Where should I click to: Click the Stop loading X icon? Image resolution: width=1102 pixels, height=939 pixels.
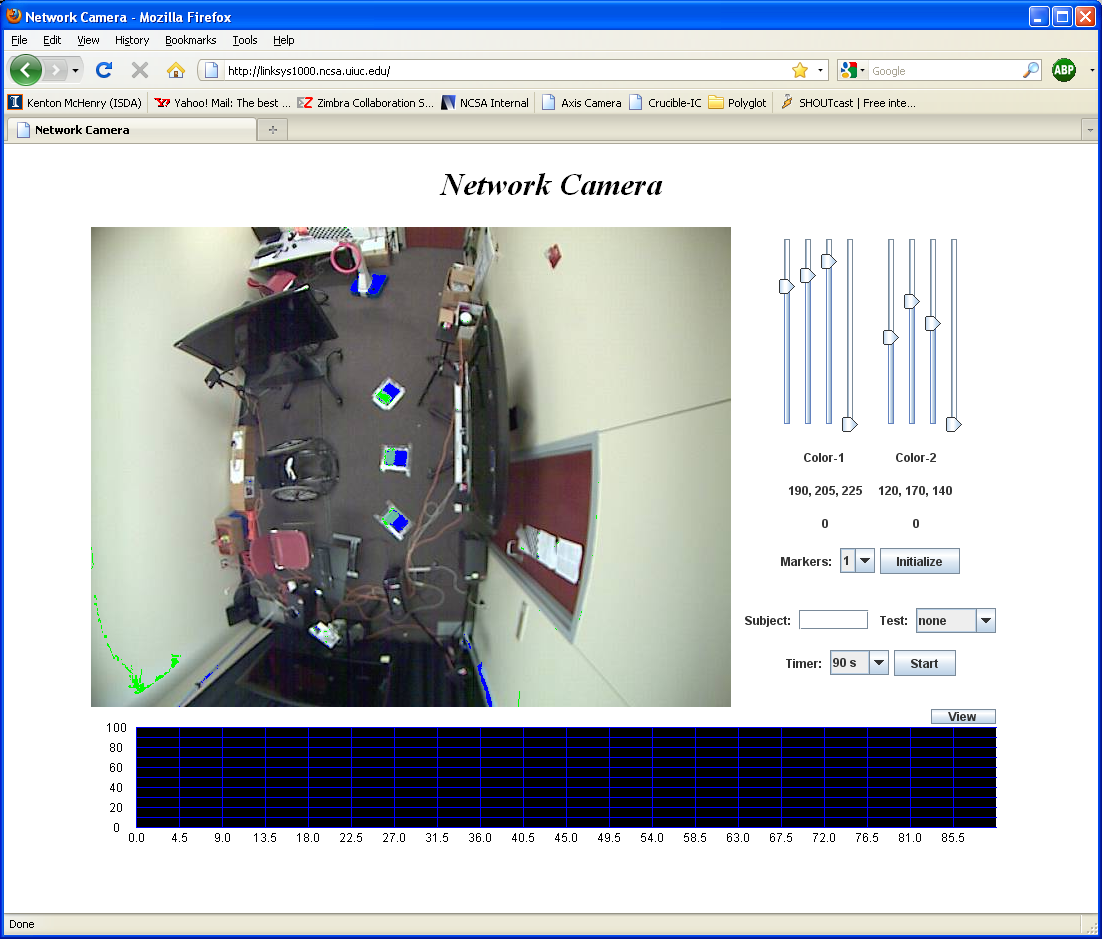(140, 70)
